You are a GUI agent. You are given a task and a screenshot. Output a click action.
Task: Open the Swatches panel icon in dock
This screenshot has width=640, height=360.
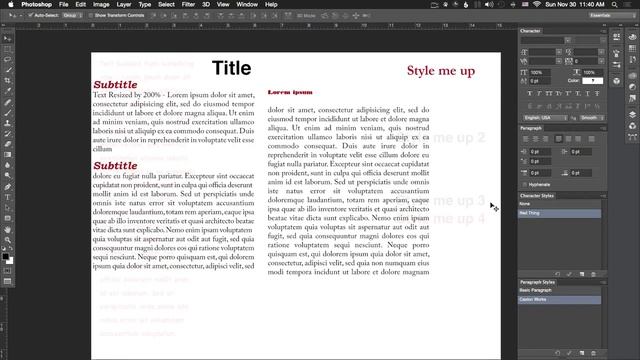click(632, 48)
